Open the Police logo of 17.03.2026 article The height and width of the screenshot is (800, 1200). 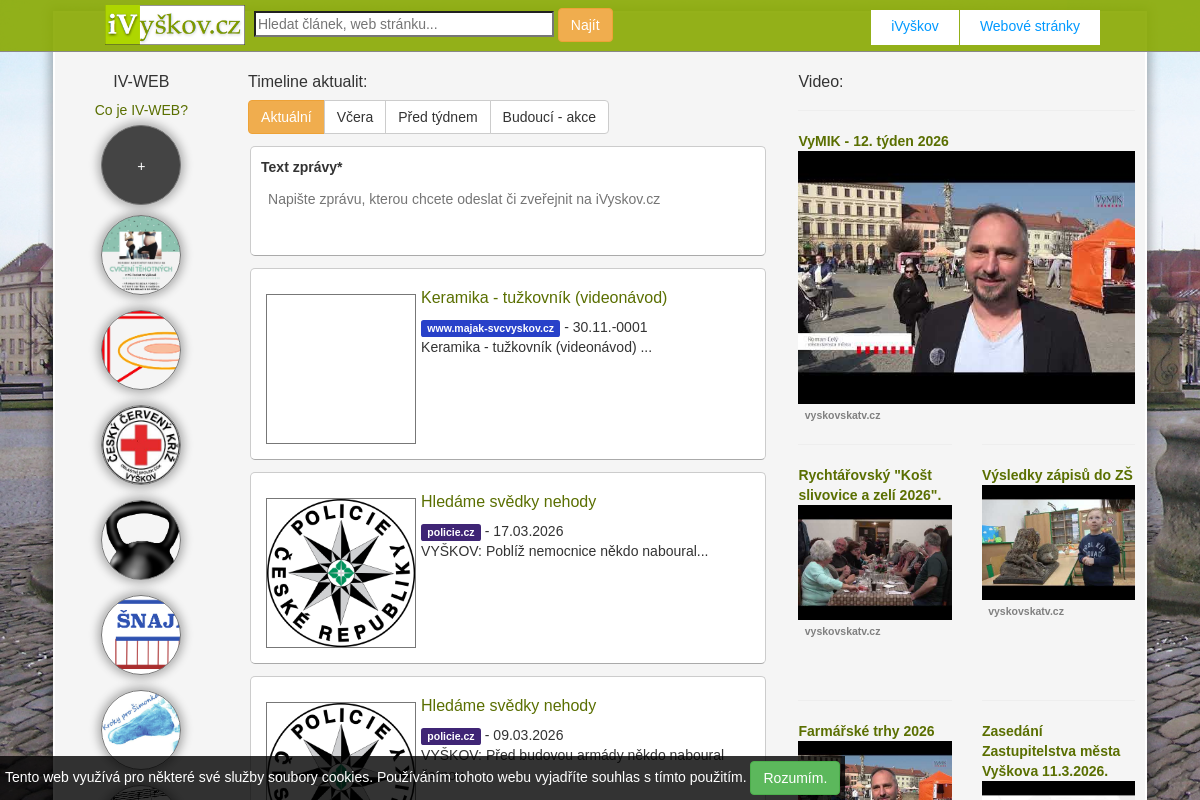coord(341,573)
